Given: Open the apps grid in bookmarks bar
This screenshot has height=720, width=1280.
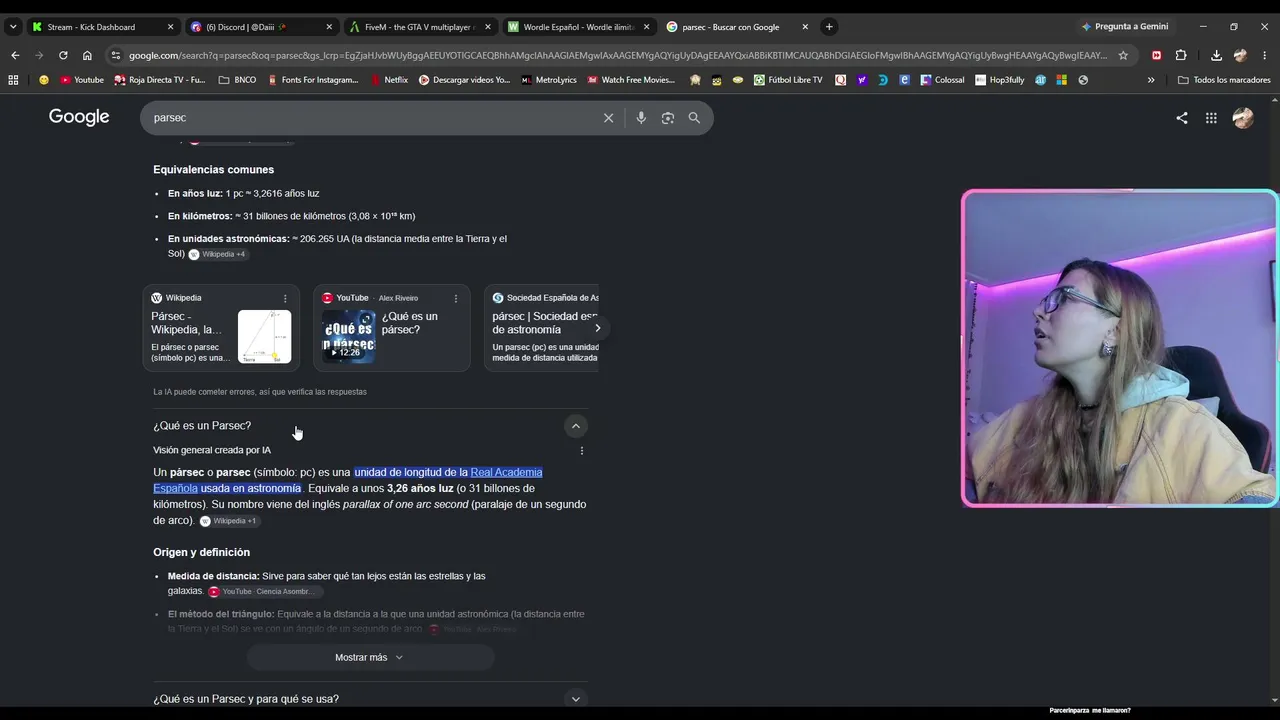Looking at the screenshot, I should point(13,80).
